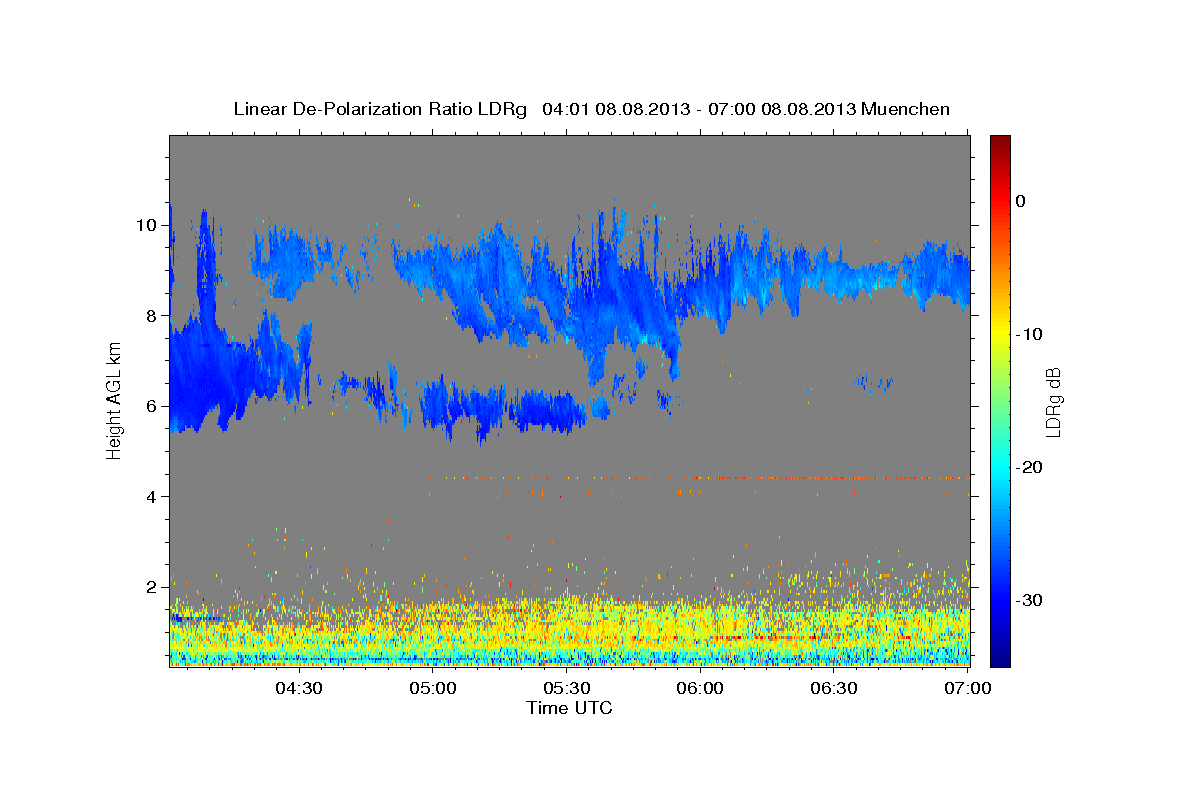Click the plot title 'Linear De-Polarization Ratio LDRg'
The width and height of the screenshot is (1200, 800).
[380, 109]
